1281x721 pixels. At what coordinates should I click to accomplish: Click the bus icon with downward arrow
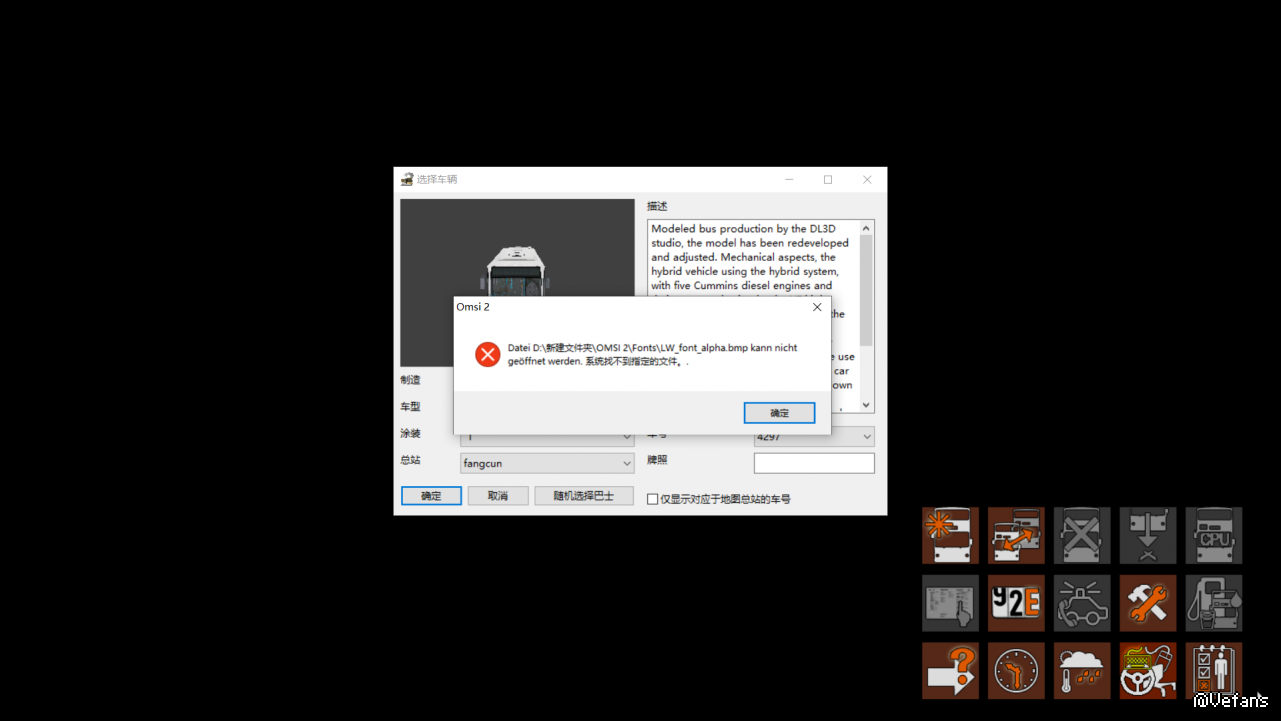click(x=1148, y=535)
